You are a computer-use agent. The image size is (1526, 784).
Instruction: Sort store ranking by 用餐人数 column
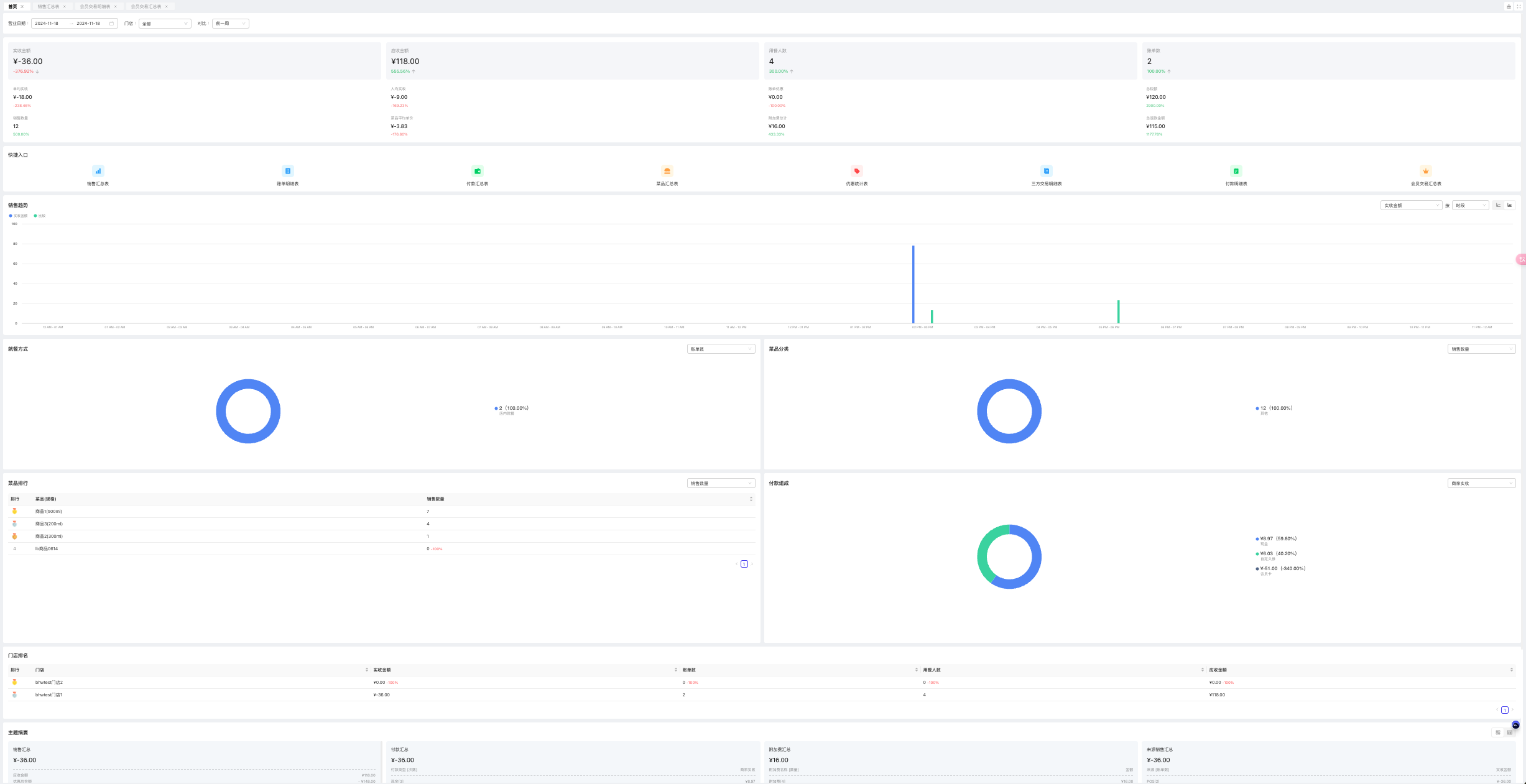tap(1202, 670)
